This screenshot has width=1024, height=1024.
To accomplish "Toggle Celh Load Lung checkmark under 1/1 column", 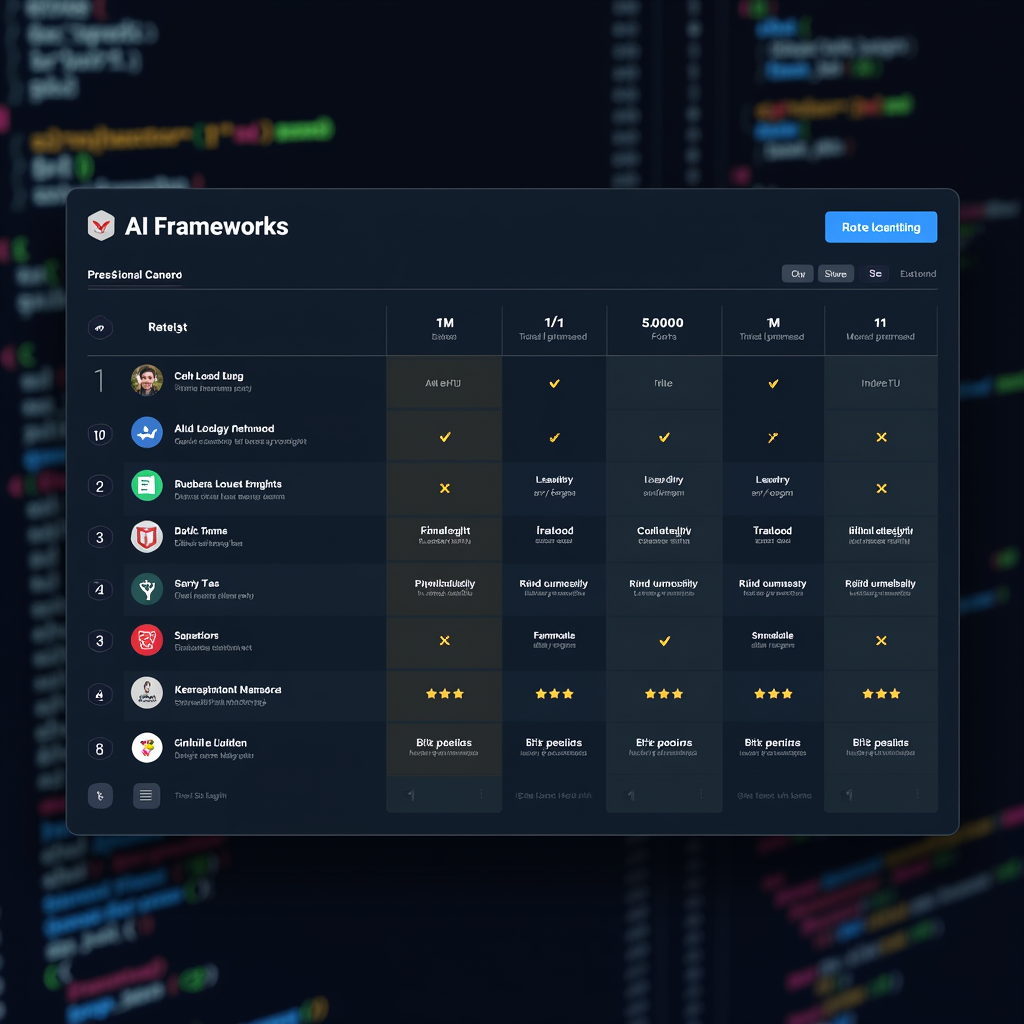I will click(554, 383).
